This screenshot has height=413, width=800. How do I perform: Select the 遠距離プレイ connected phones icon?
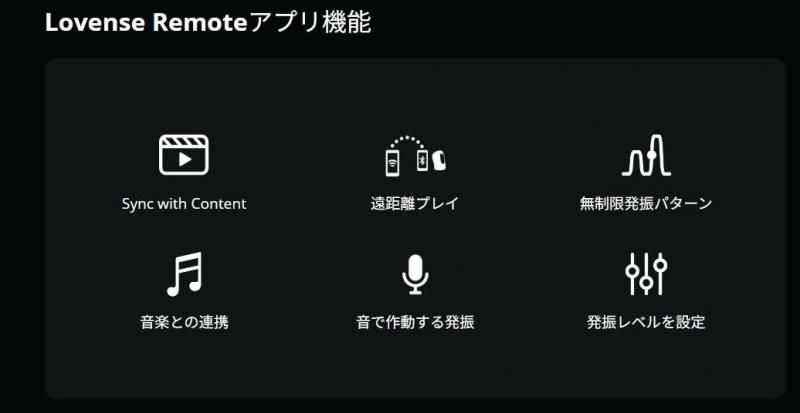point(416,156)
